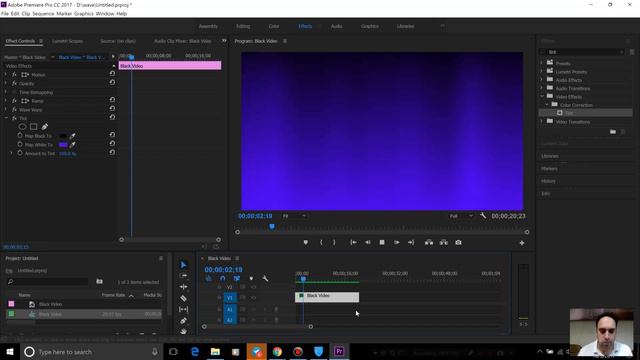Expand the Wave Warp effect properties
640x360 pixels.
(6, 109)
